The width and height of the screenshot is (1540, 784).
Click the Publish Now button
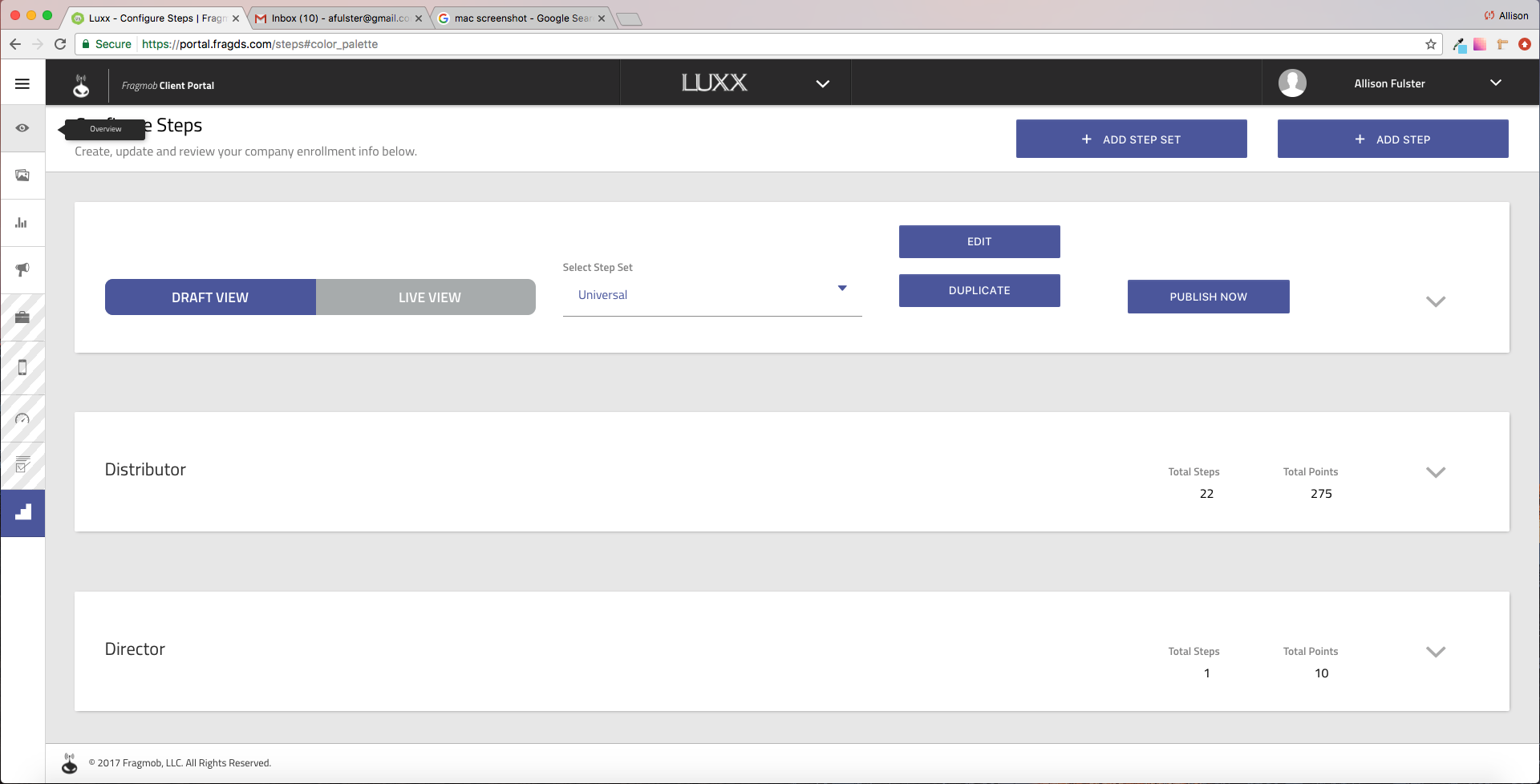coord(1208,297)
